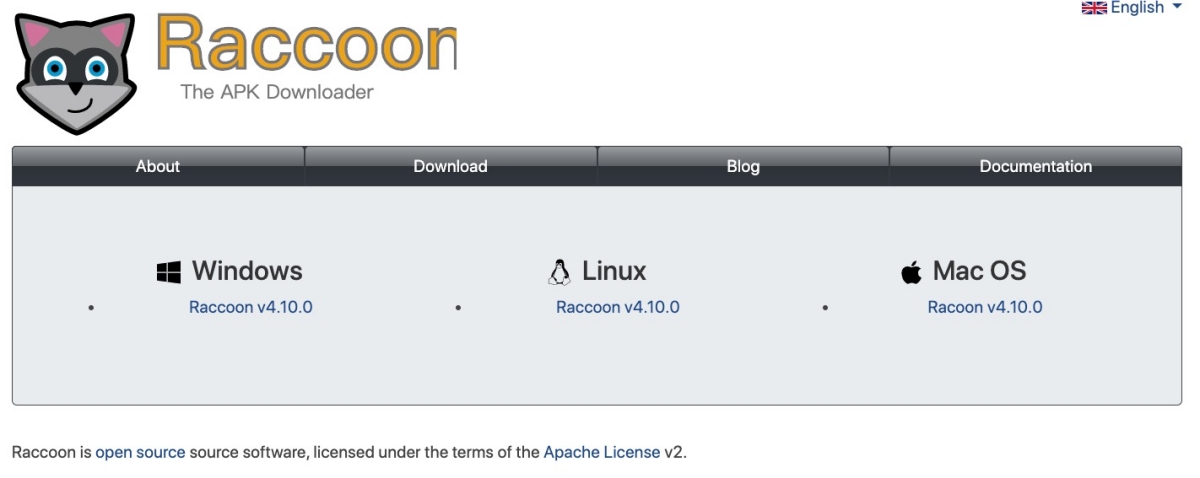The image size is (1200, 478).
Task: Select the Documentation tab
Action: tap(1035, 167)
